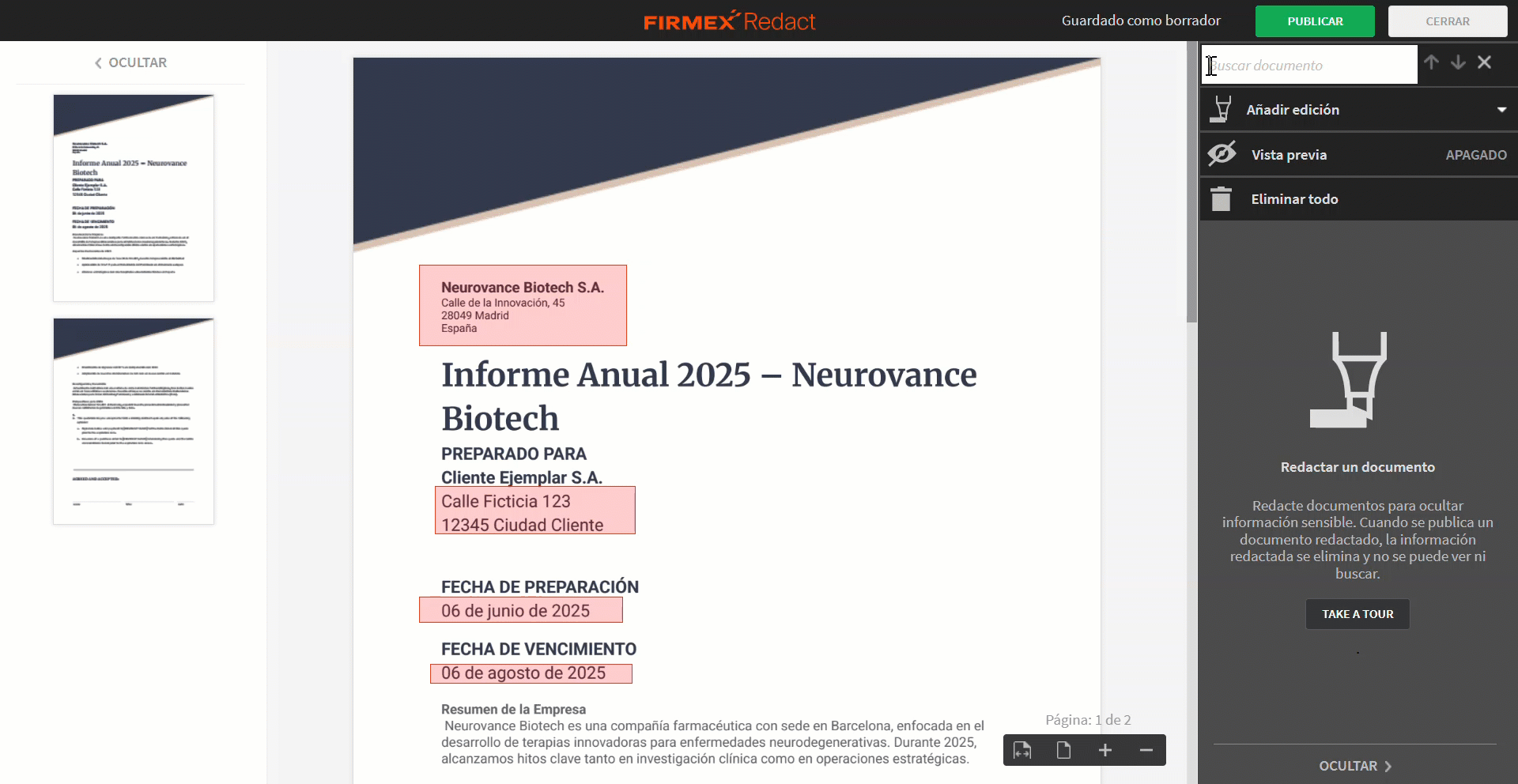The height and width of the screenshot is (784, 1518).
Task: Collapse thumbnail panel via OCULTAR on left
Action: (130, 62)
